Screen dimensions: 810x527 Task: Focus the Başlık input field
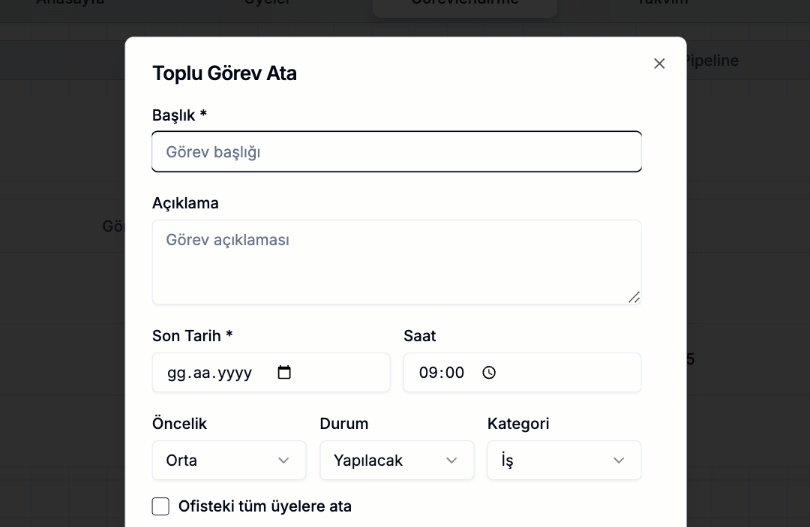click(x=397, y=151)
